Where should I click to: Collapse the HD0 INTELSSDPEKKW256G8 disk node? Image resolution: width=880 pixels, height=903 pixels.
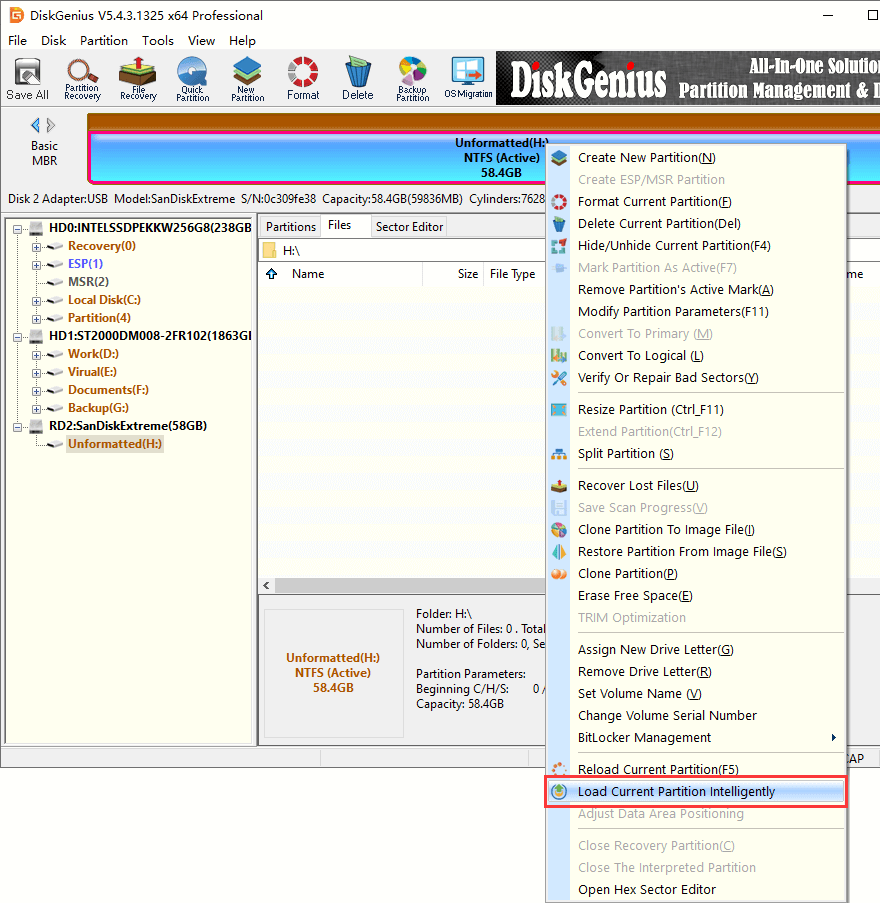[x=19, y=228]
